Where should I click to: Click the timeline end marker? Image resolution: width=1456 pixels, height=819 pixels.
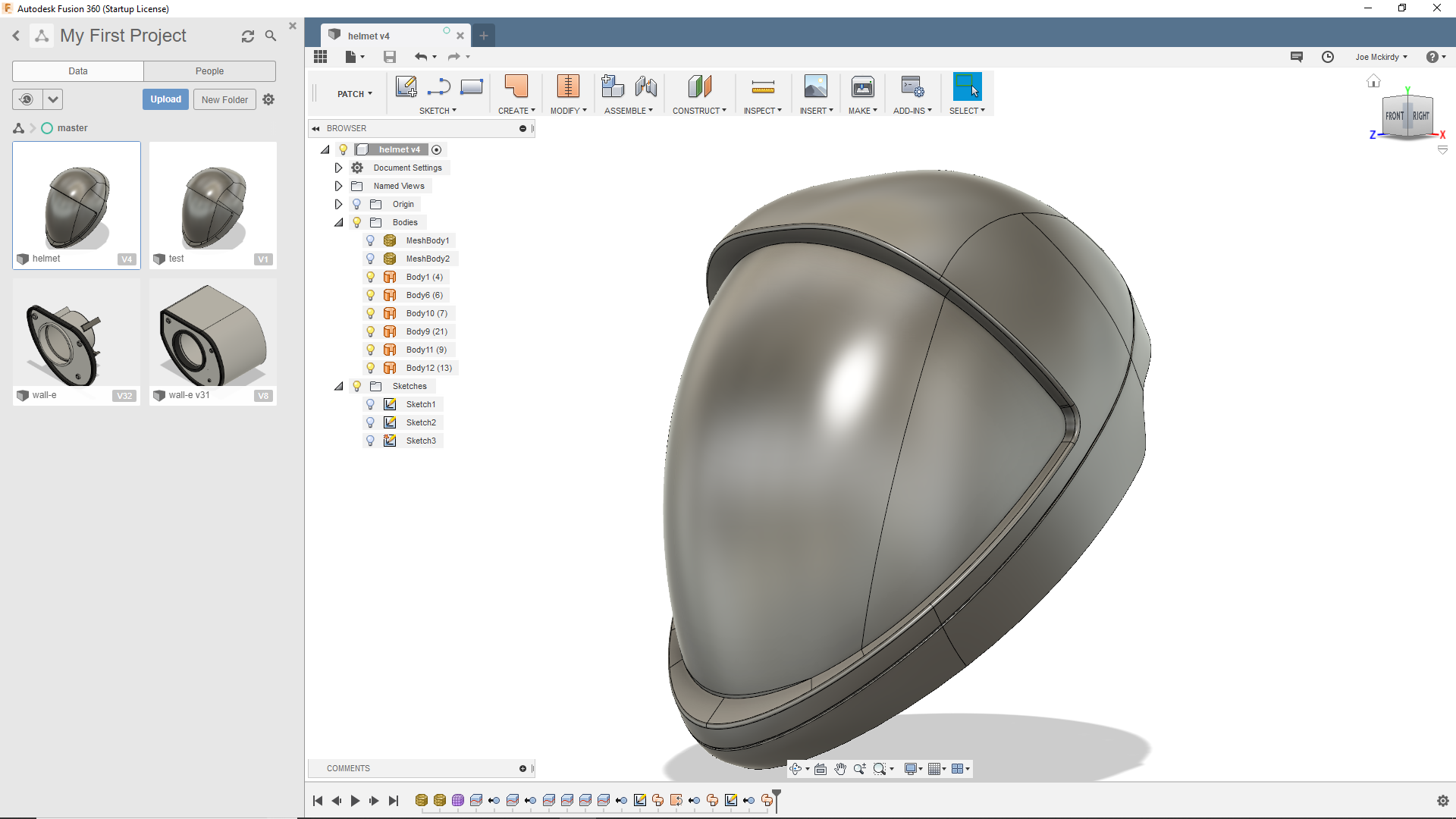click(777, 800)
